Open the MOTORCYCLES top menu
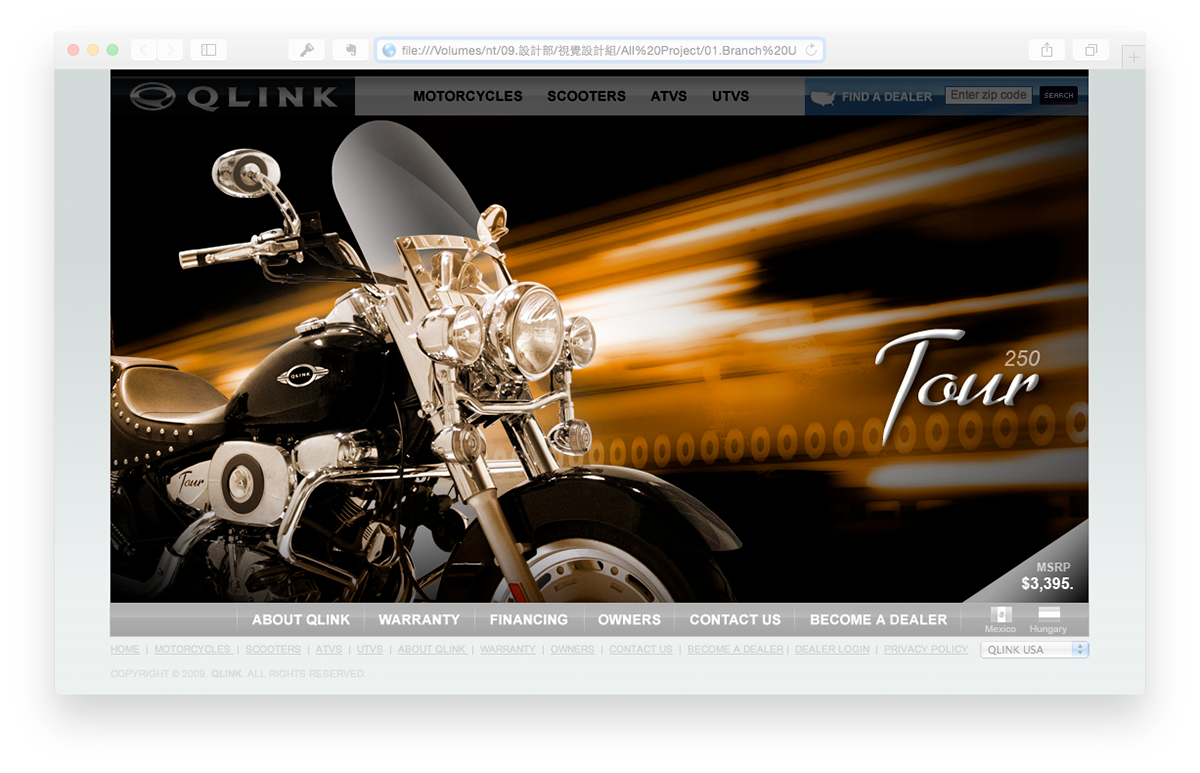Image resolution: width=1200 pixels, height=773 pixels. 468,96
